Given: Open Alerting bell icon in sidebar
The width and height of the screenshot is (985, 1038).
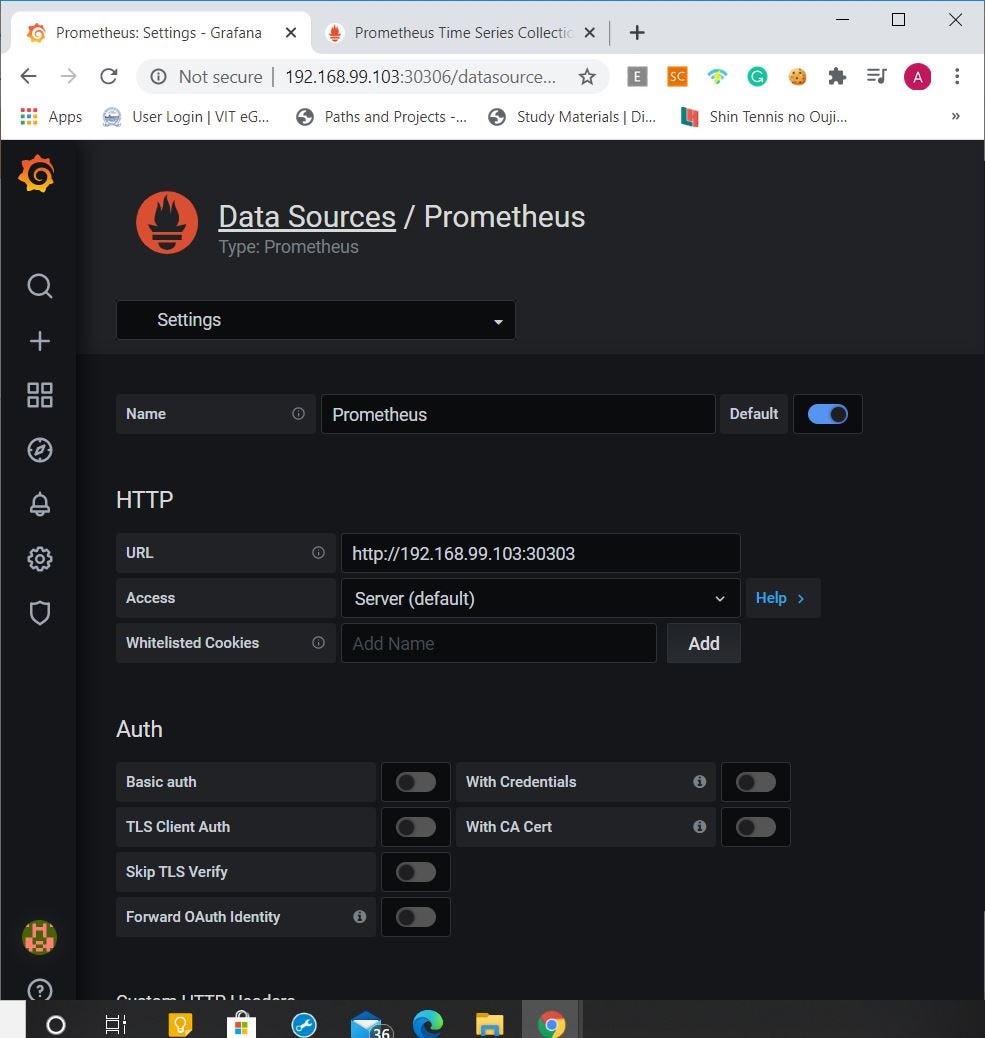Looking at the screenshot, I should (40, 504).
